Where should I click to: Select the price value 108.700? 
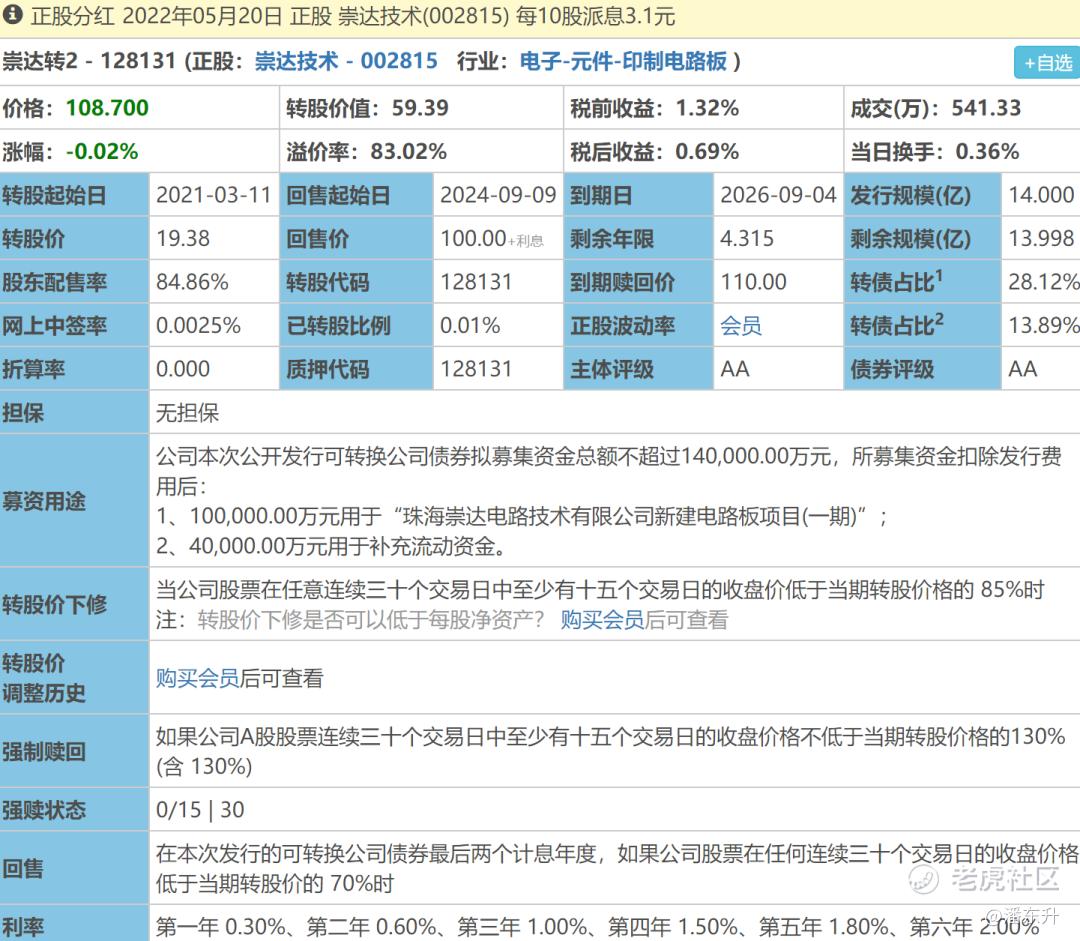[107, 107]
